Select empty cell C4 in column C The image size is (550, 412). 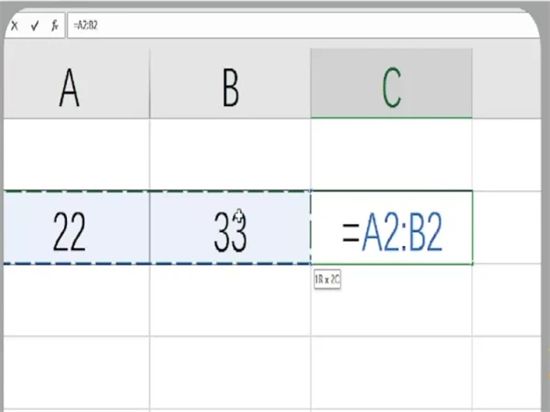391,372
